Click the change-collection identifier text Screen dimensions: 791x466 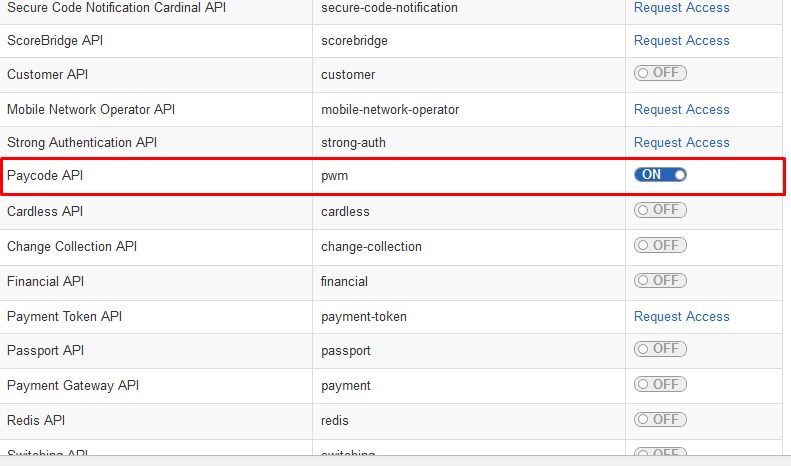point(371,247)
